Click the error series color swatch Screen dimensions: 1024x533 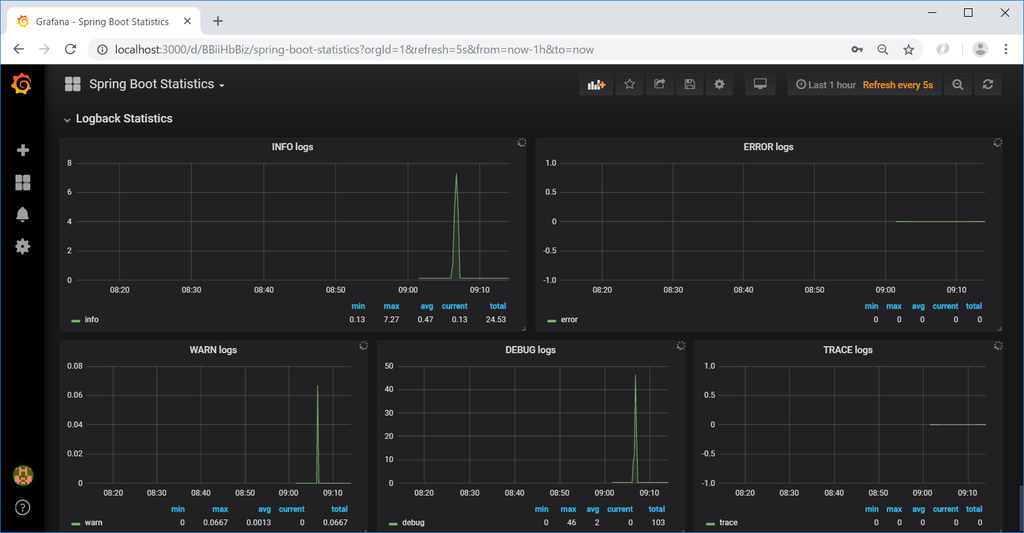552,321
